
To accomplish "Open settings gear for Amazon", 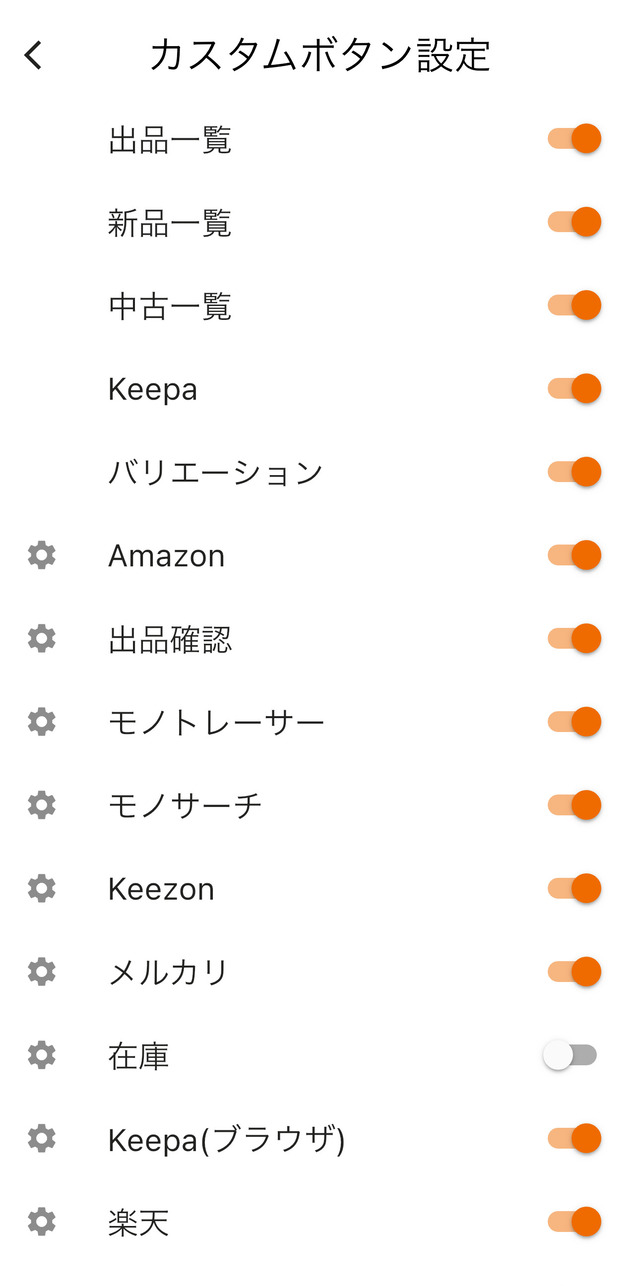I will tap(41, 555).
